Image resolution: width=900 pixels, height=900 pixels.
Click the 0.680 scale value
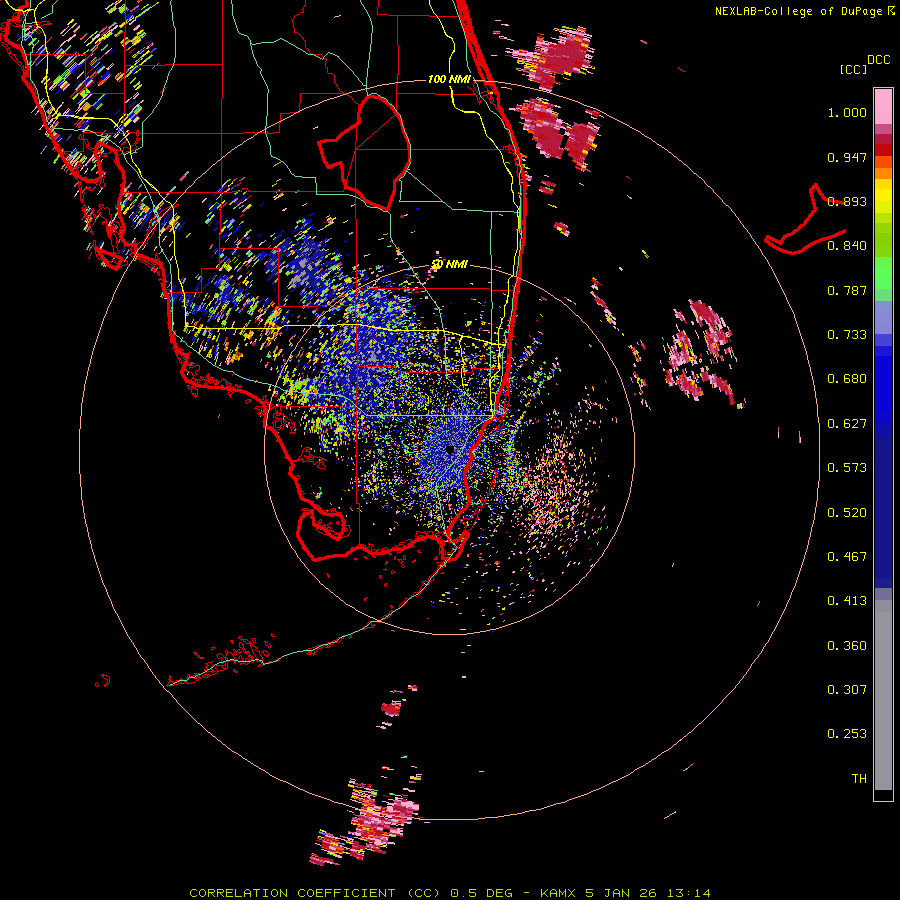tap(847, 379)
